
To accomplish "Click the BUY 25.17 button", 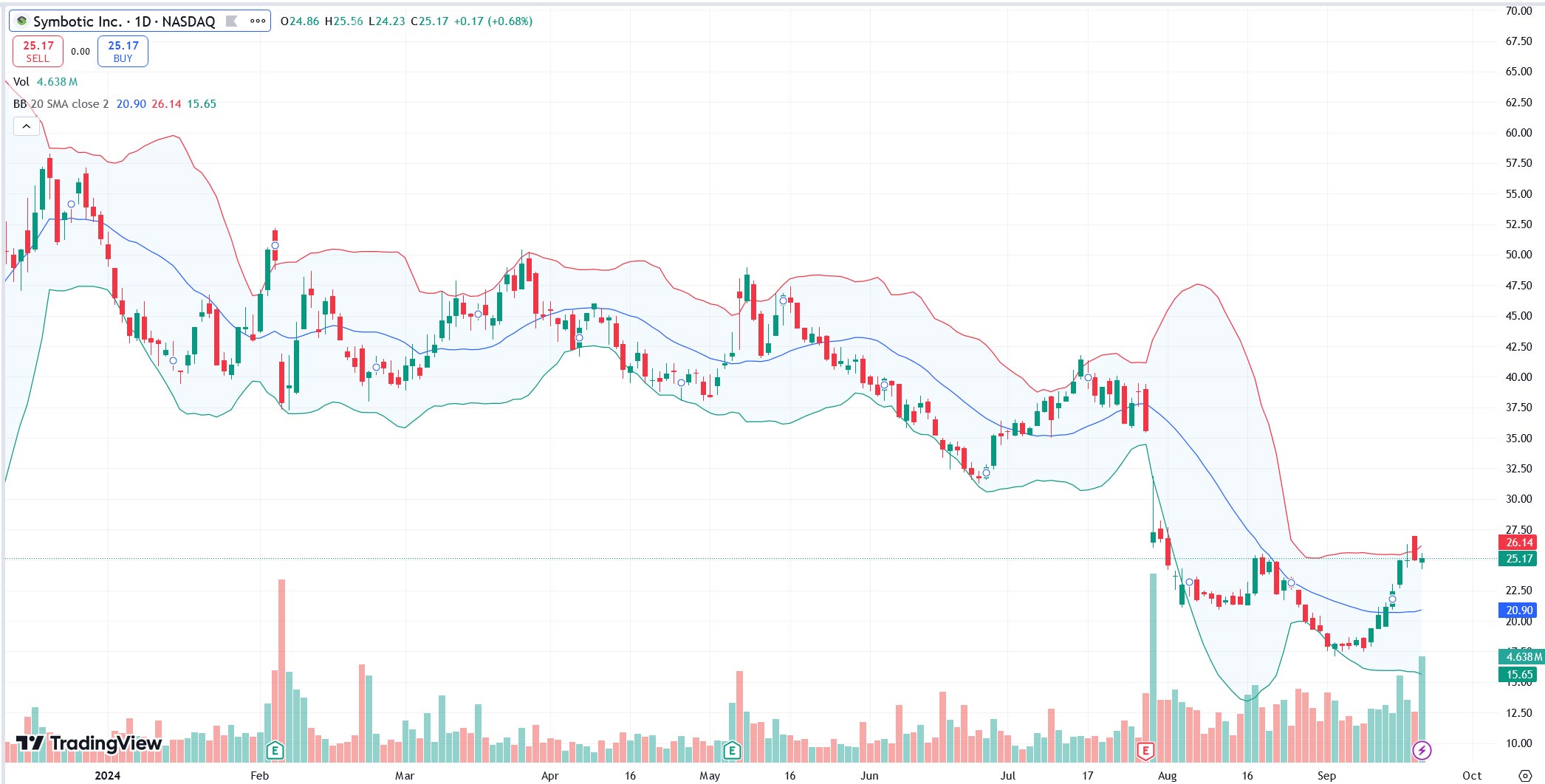I will (x=123, y=51).
